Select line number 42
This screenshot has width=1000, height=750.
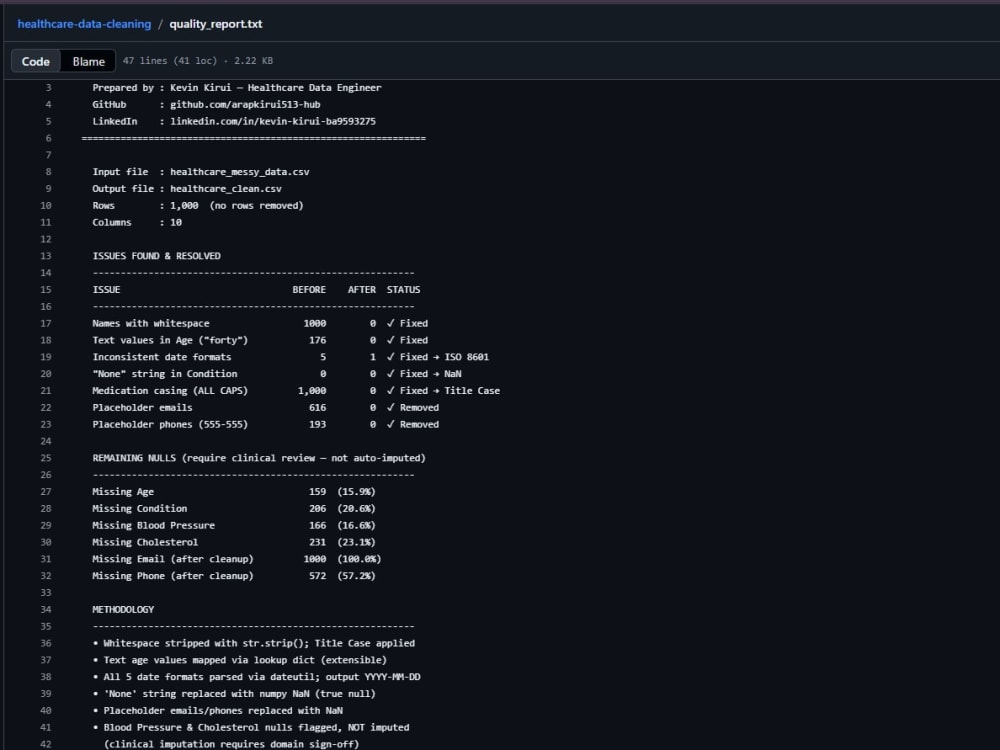46,744
